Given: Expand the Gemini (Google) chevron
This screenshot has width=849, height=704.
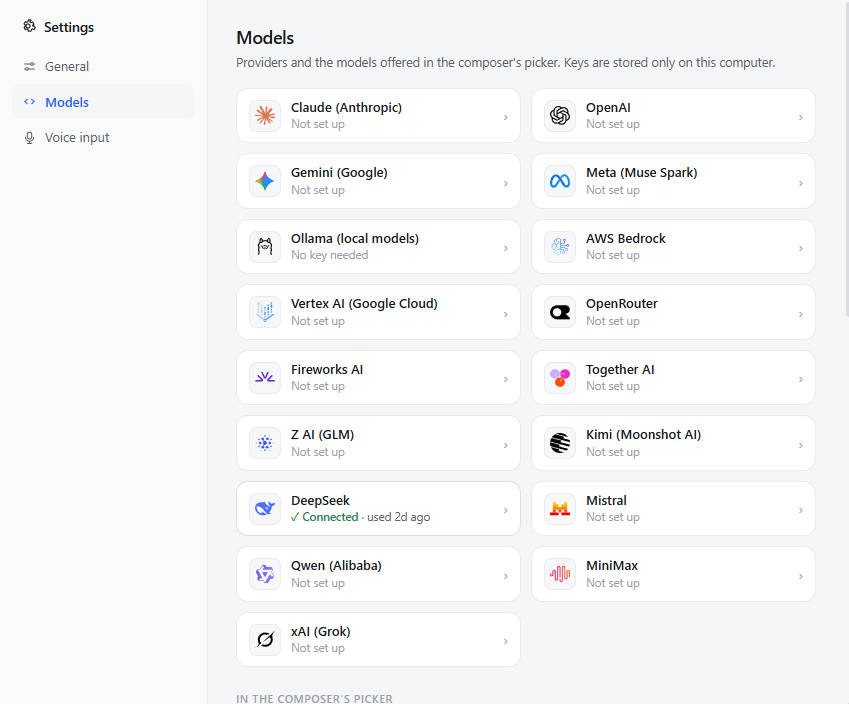Looking at the screenshot, I should click(506, 183).
